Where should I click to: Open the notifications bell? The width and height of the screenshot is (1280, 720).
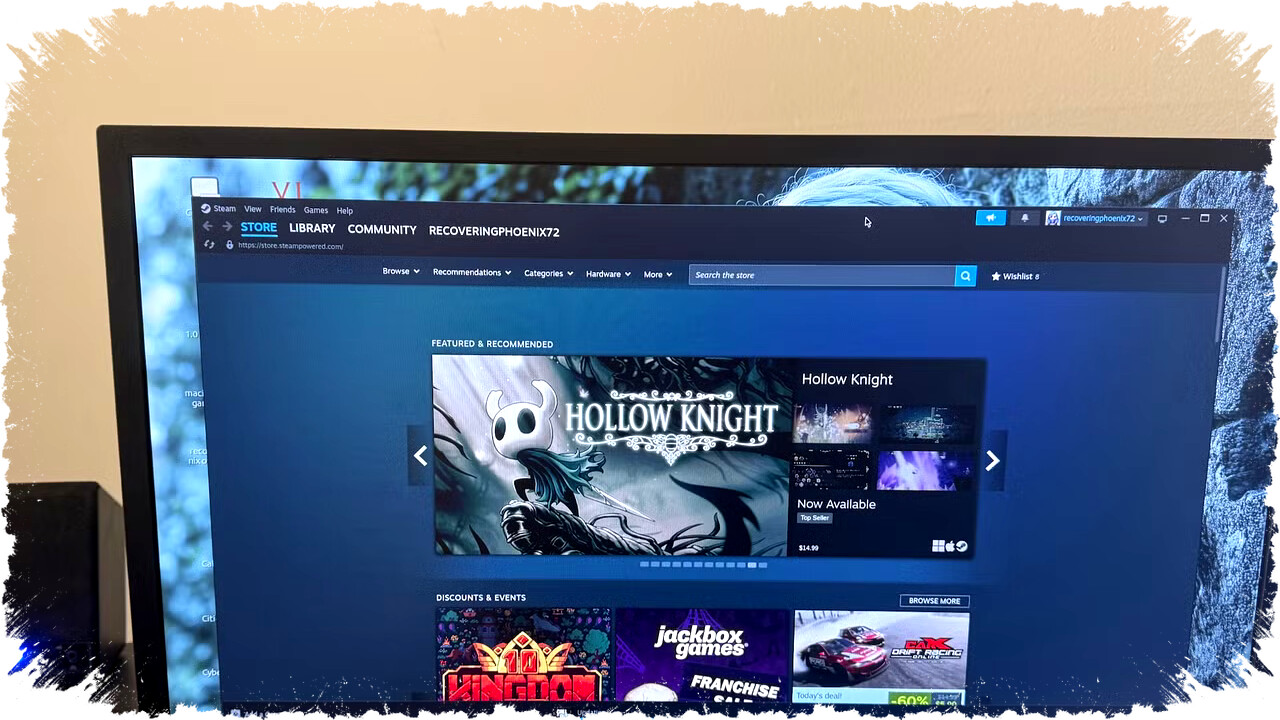[1024, 218]
